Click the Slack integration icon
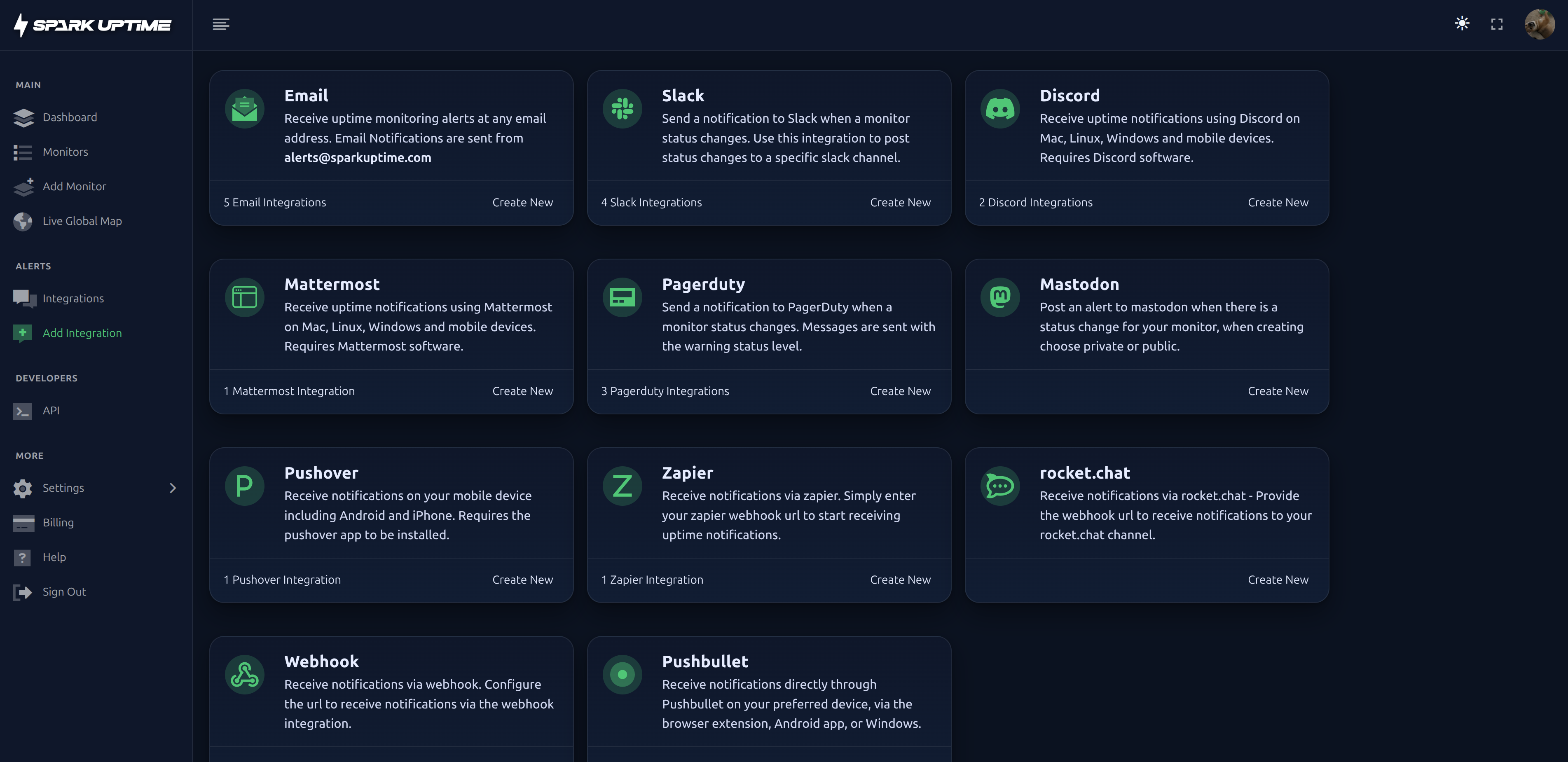The image size is (1568, 762). tap(622, 109)
